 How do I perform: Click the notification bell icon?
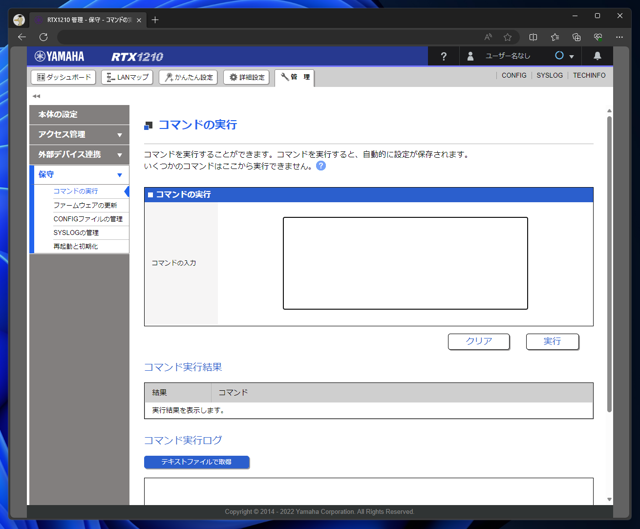pos(597,56)
